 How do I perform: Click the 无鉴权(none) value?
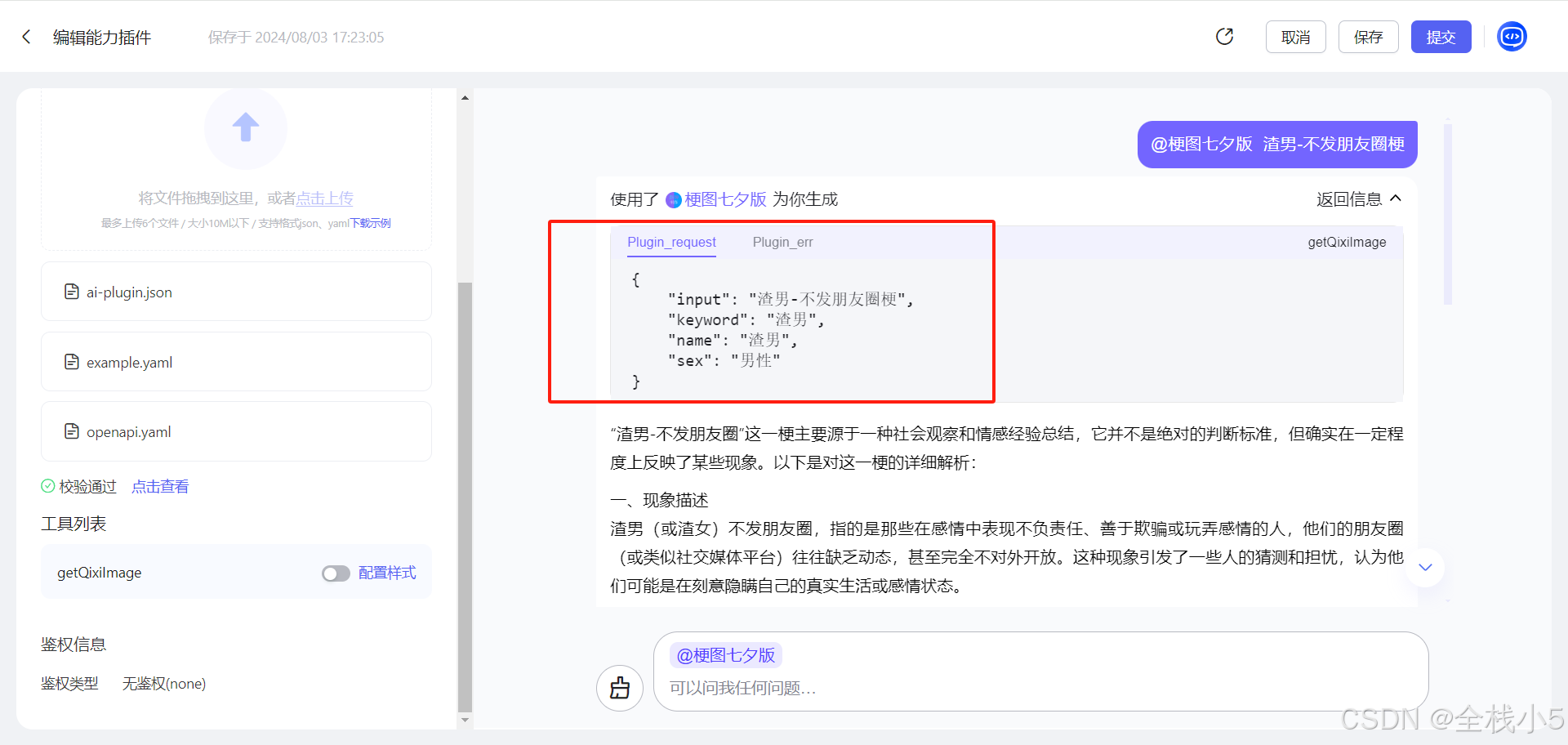coord(164,684)
